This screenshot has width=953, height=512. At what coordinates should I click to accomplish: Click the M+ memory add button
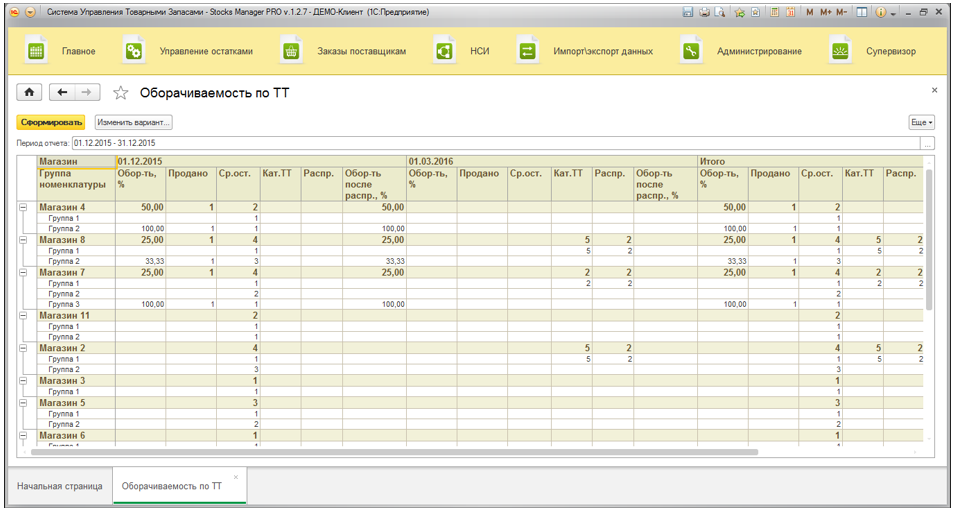click(825, 12)
